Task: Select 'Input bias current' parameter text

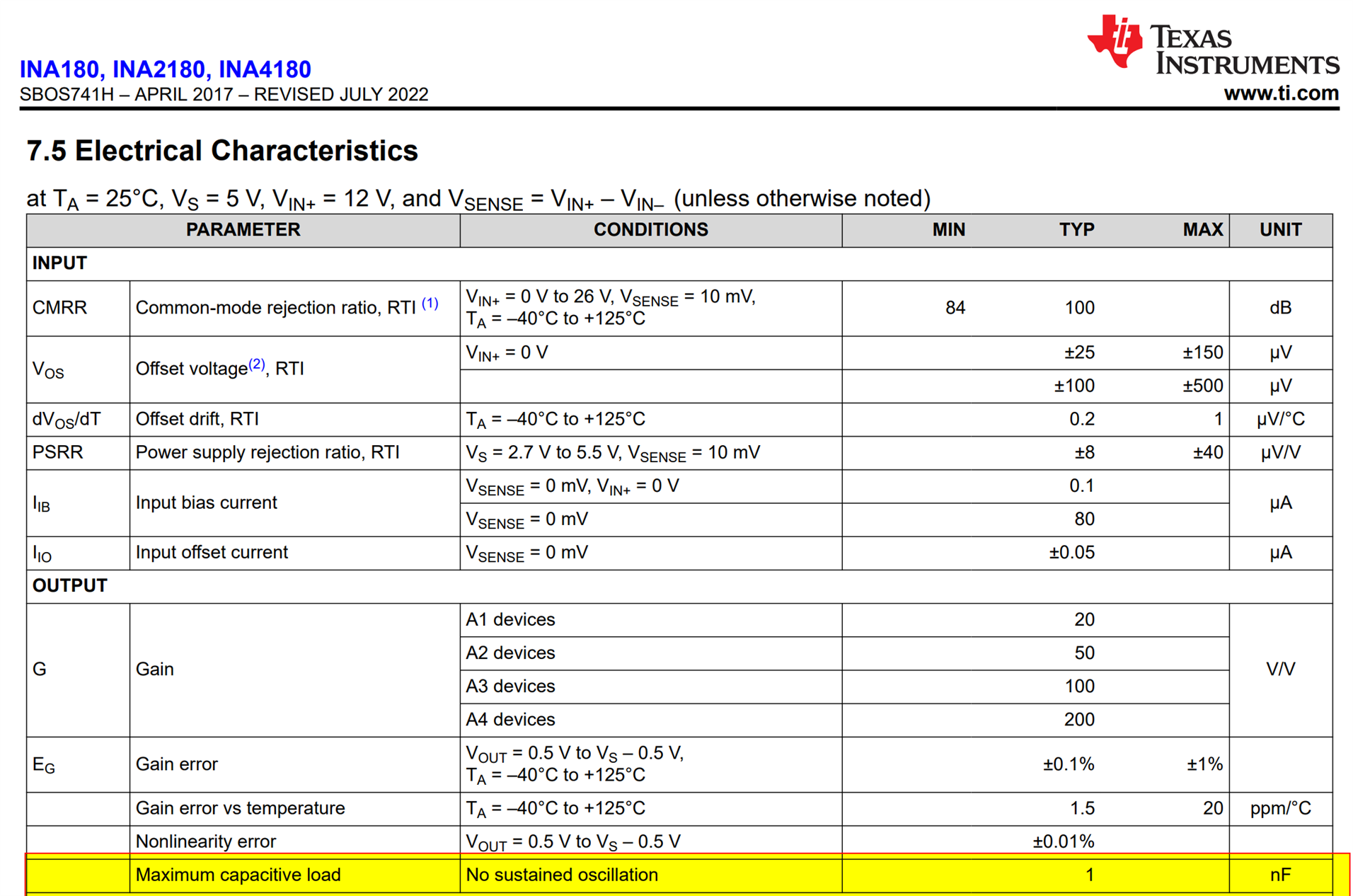Action: point(206,502)
